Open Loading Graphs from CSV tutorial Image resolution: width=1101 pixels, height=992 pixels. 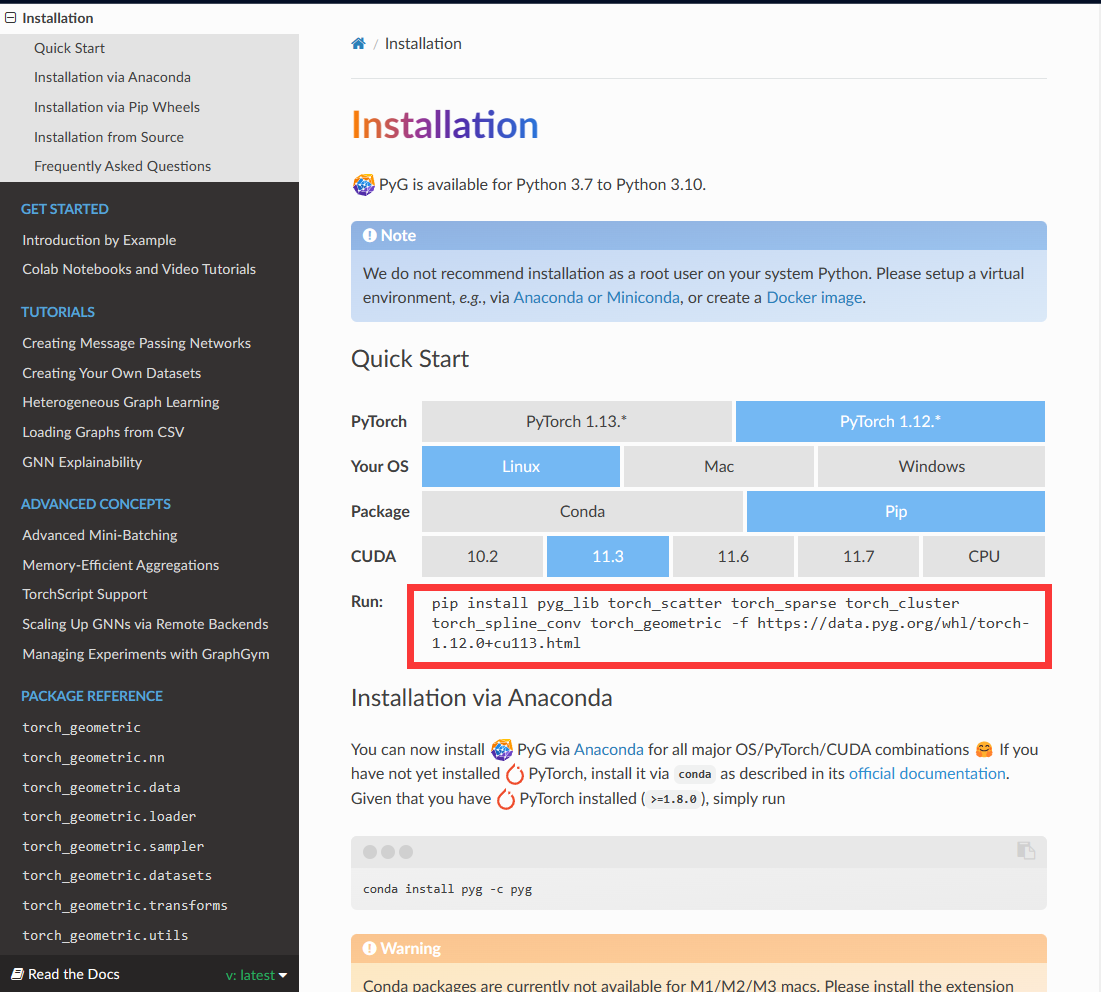[x=103, y=432]
